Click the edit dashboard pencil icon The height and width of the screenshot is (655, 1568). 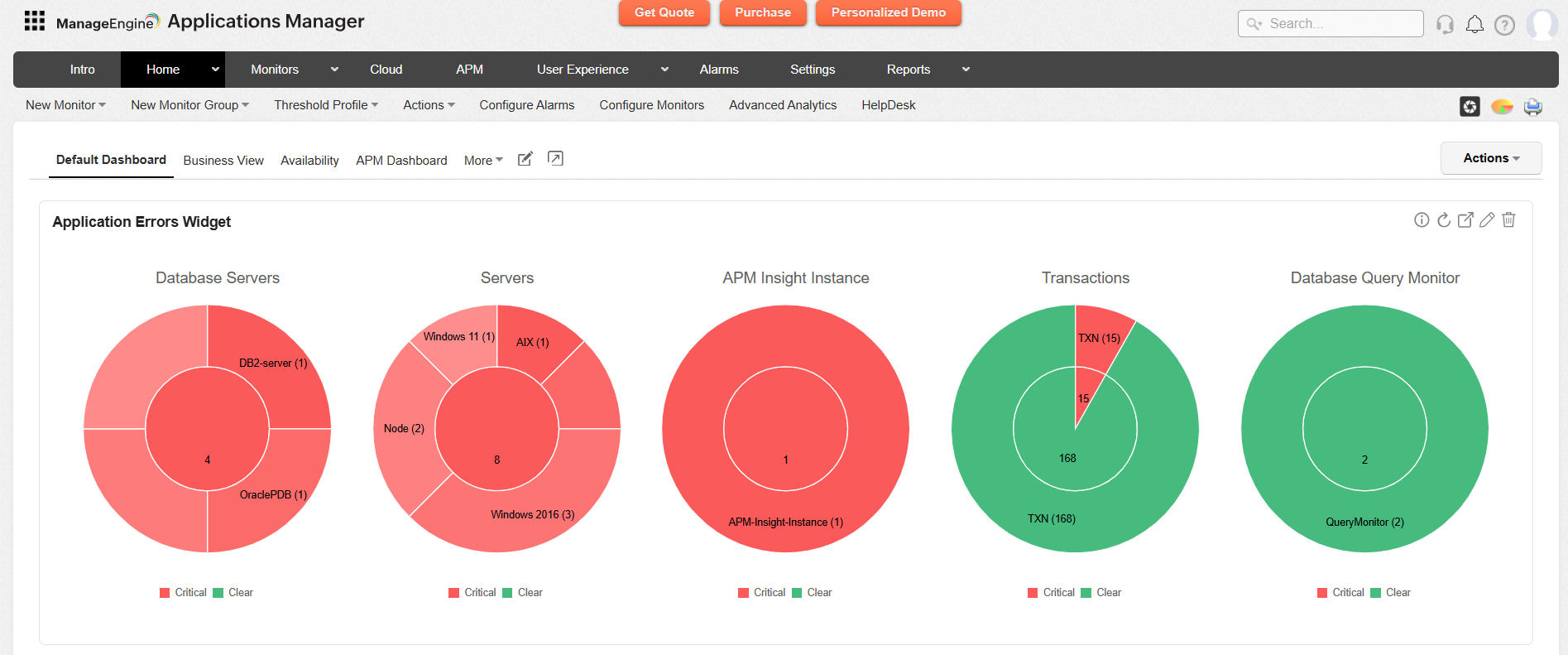[525, 159]
